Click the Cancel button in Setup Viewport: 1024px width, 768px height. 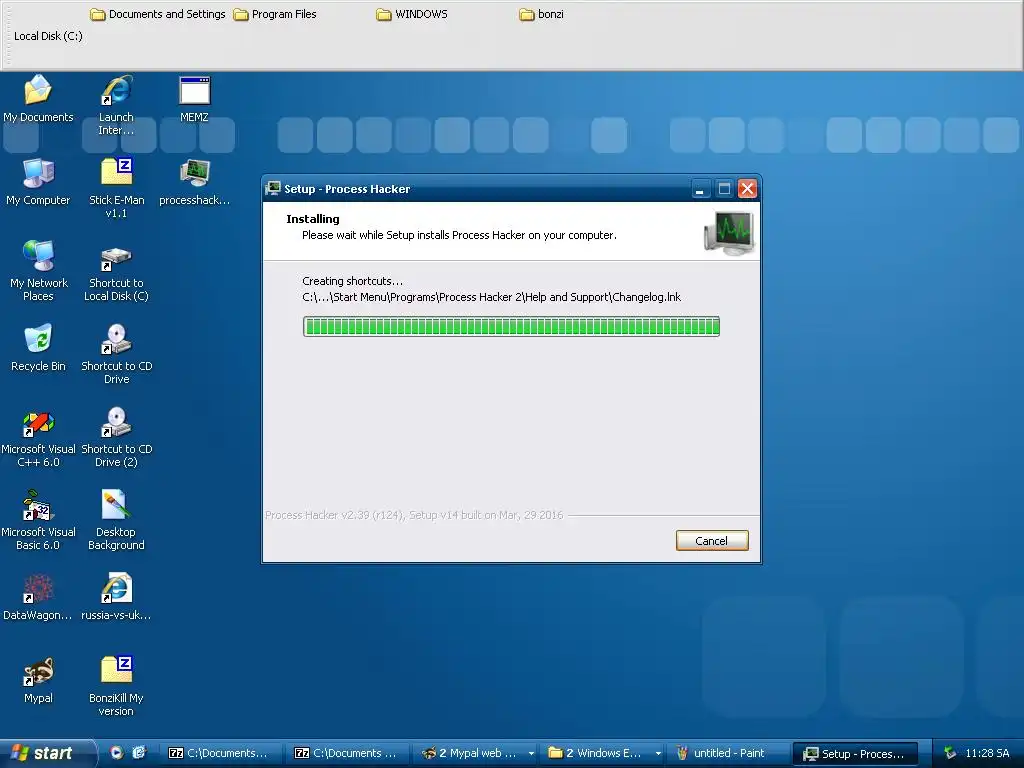point(712,541)
